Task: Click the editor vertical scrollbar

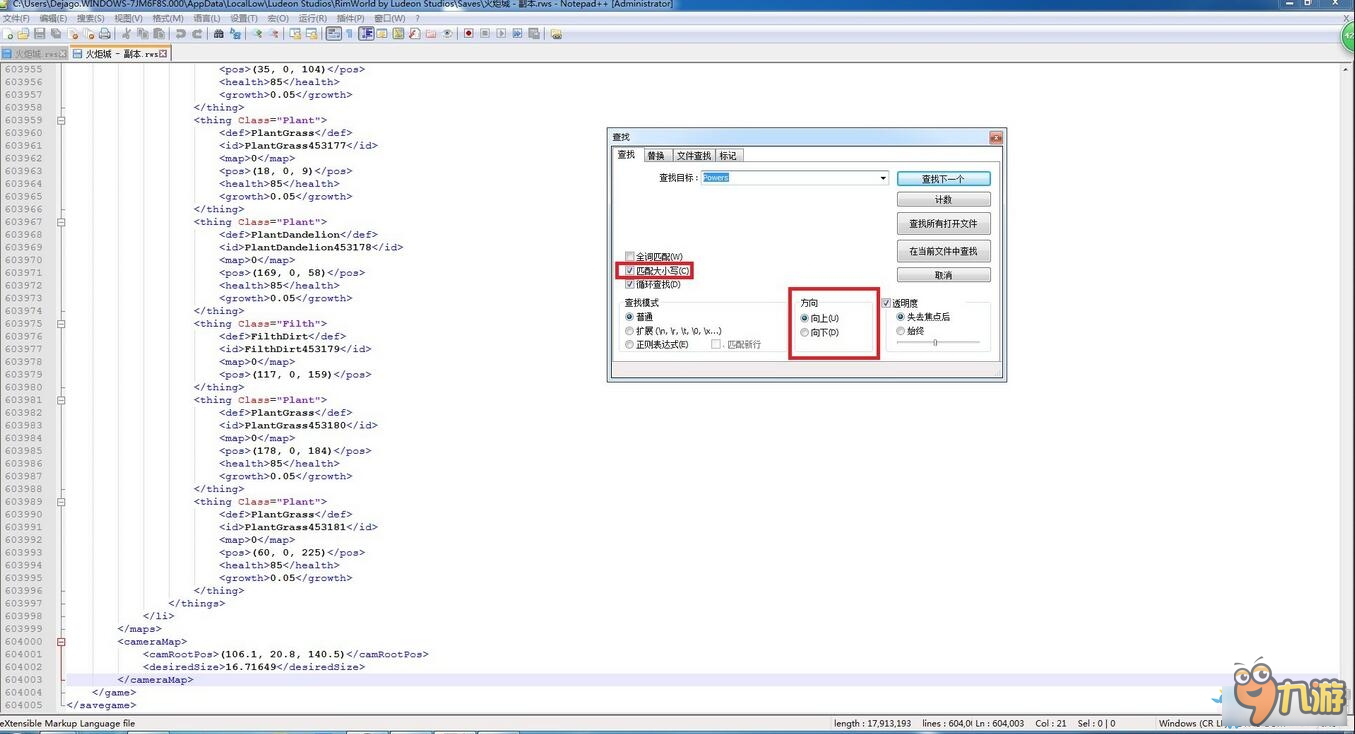Action: click(x=1346, y=387)
